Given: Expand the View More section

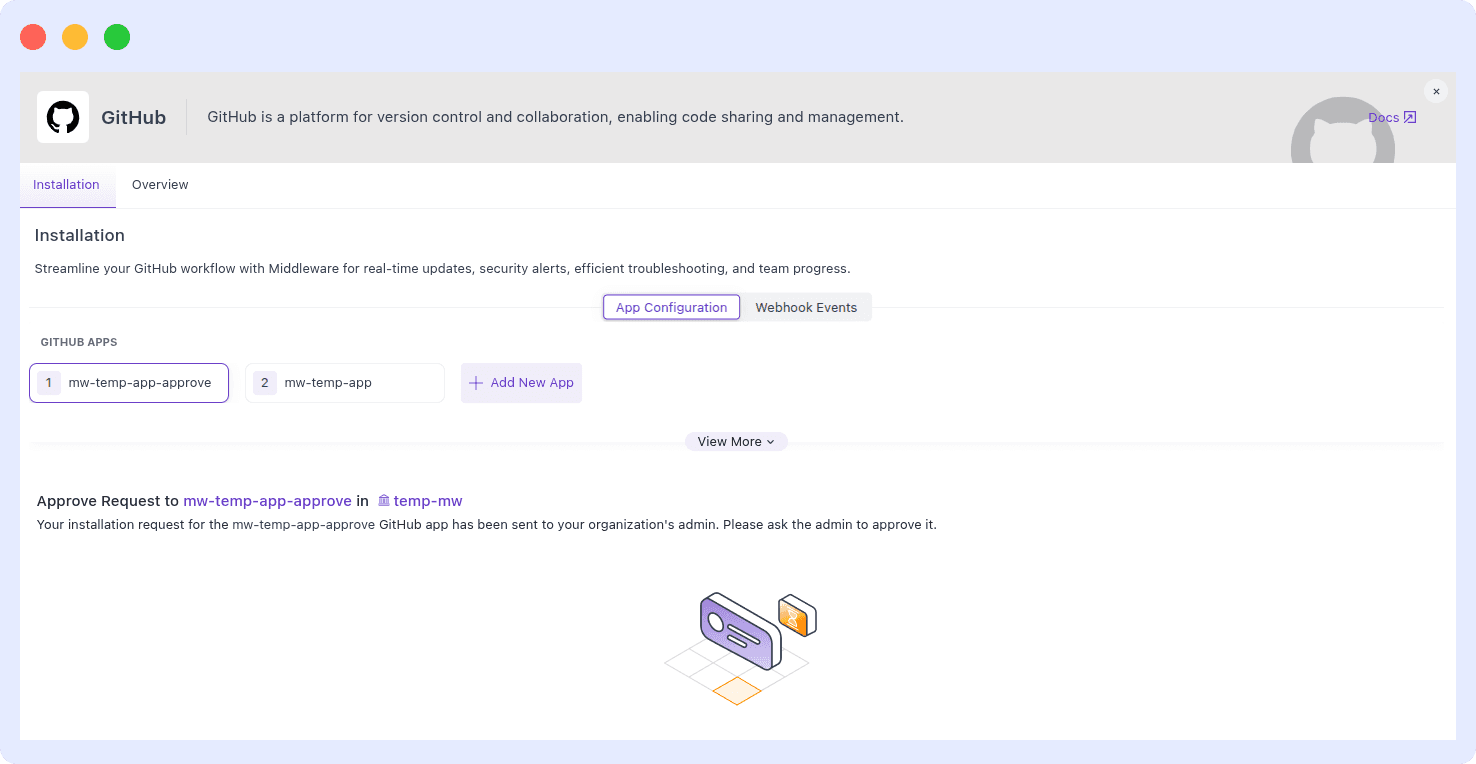Looking at the screenshot, I should point(736,441).
